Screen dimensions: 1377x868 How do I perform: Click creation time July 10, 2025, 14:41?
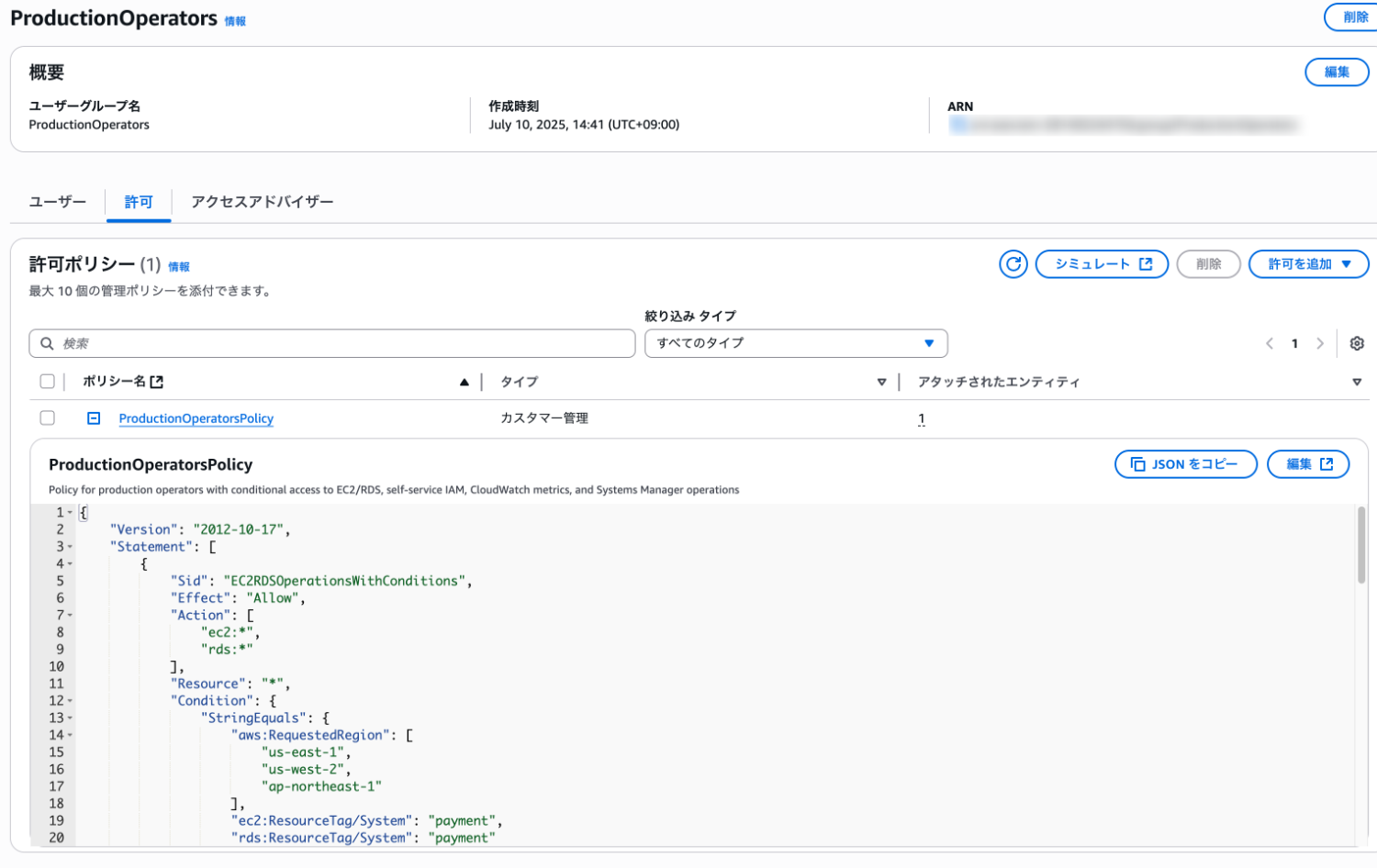(x=584, y=125)
